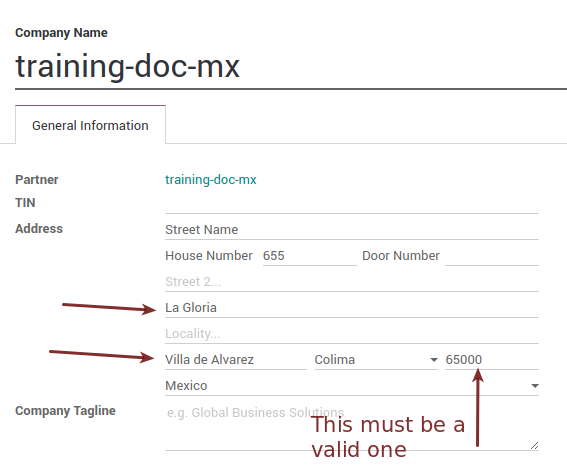Click the Door Number input field
Image resolution: width=567 pixels, height=471 pixels.
click(x=492, y=256)
